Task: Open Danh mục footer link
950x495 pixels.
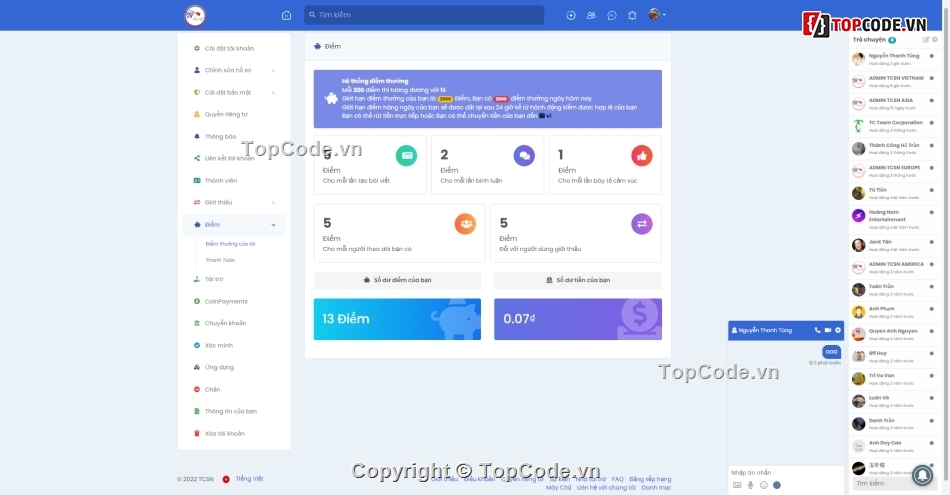Action: point(657,488)
